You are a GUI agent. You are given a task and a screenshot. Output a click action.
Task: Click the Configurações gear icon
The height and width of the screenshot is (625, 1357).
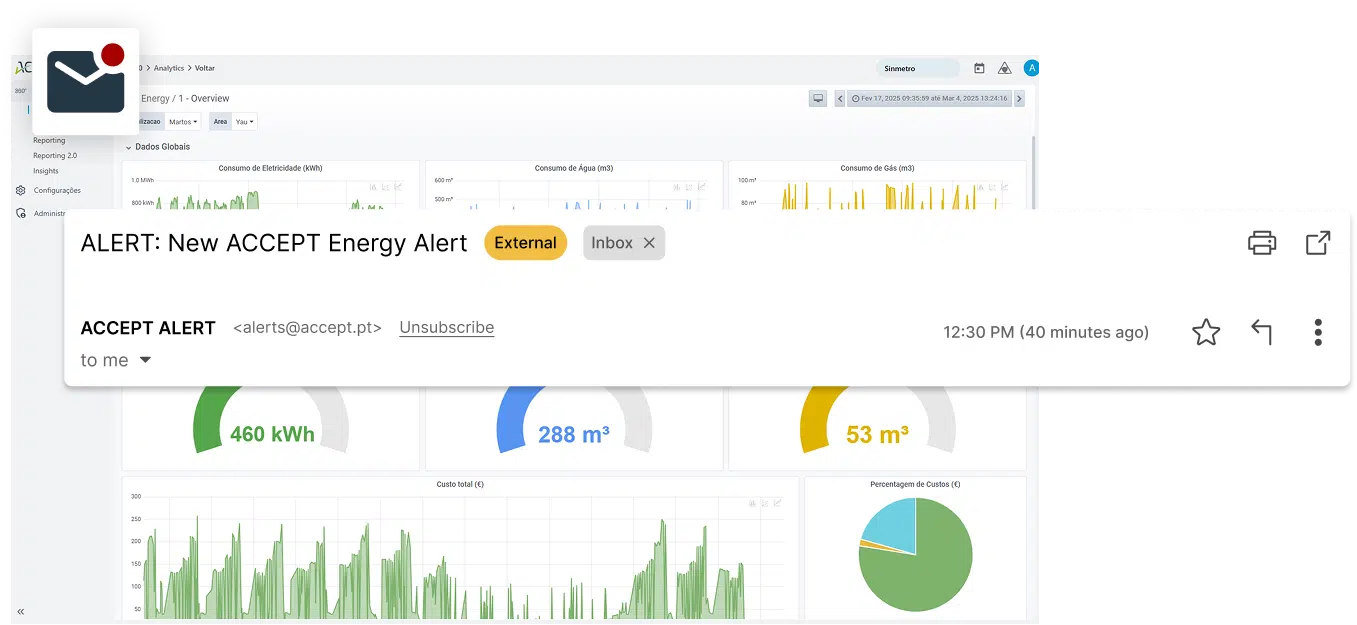coord(21,190)
